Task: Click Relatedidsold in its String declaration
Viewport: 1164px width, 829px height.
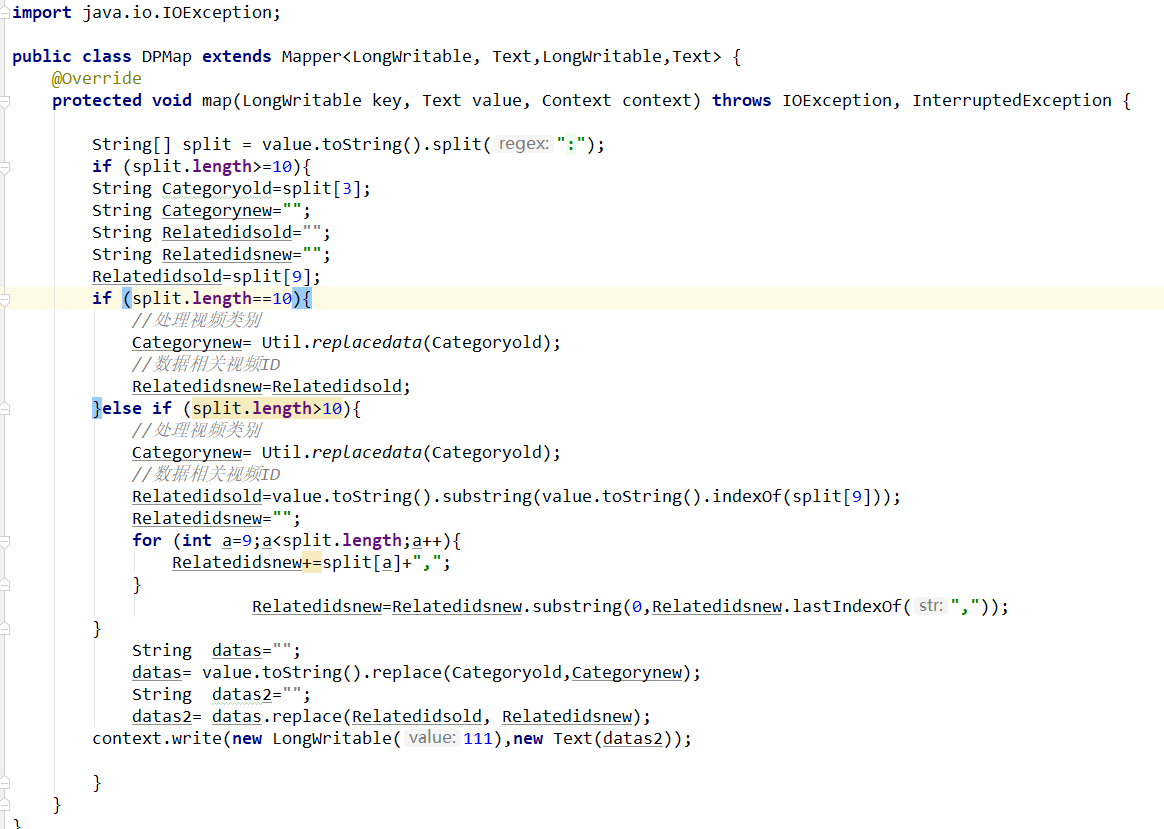Action: (x=227, y=232)
